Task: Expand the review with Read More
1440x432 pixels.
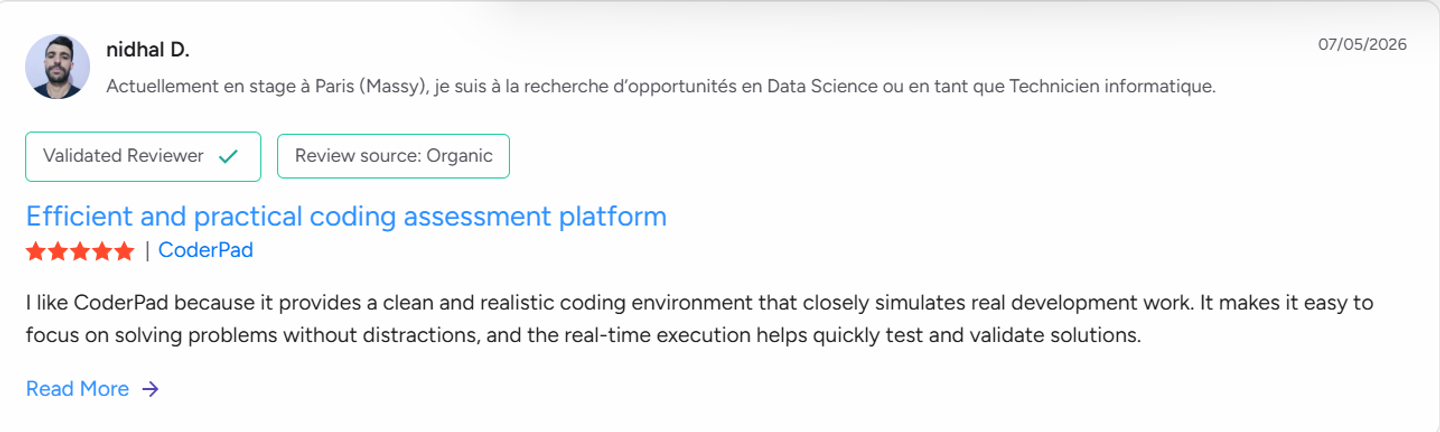Action: click(77, 389)
